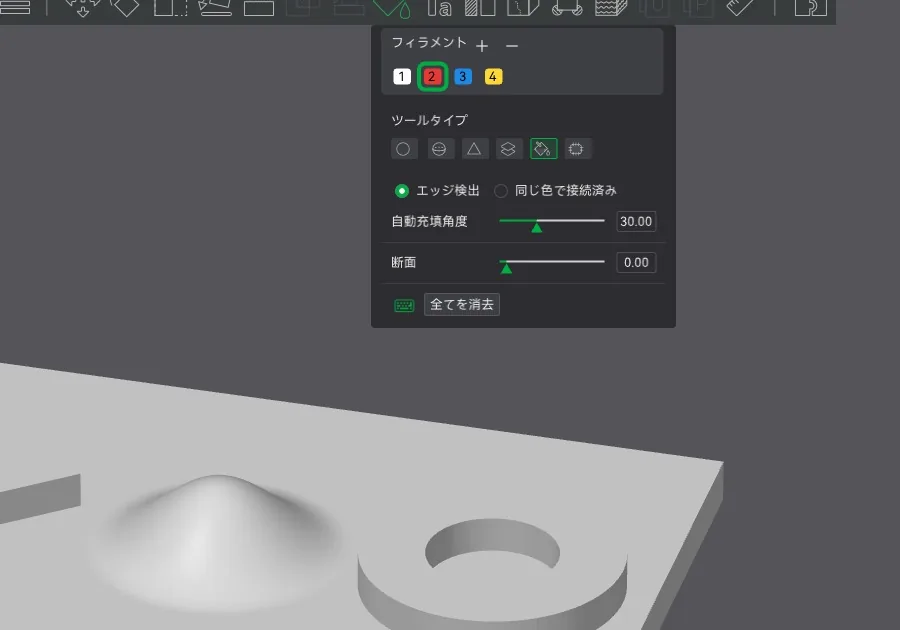The width and height of the screenshot is (900, 630).
Task: Select filament 1 white swatch
Action: [402, 76]
